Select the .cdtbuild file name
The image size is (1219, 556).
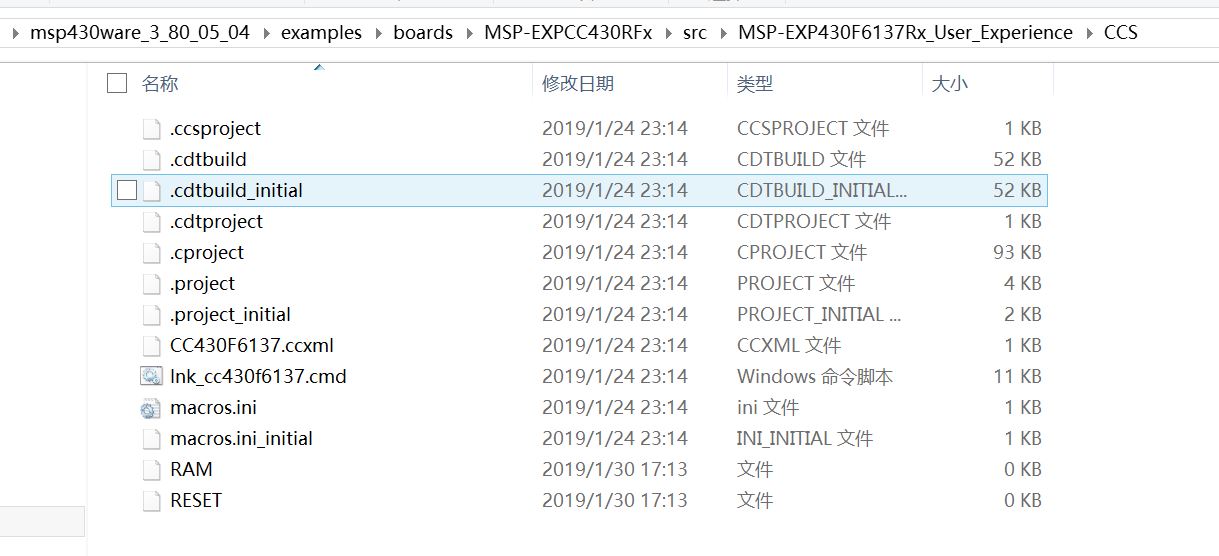point(208,160)
